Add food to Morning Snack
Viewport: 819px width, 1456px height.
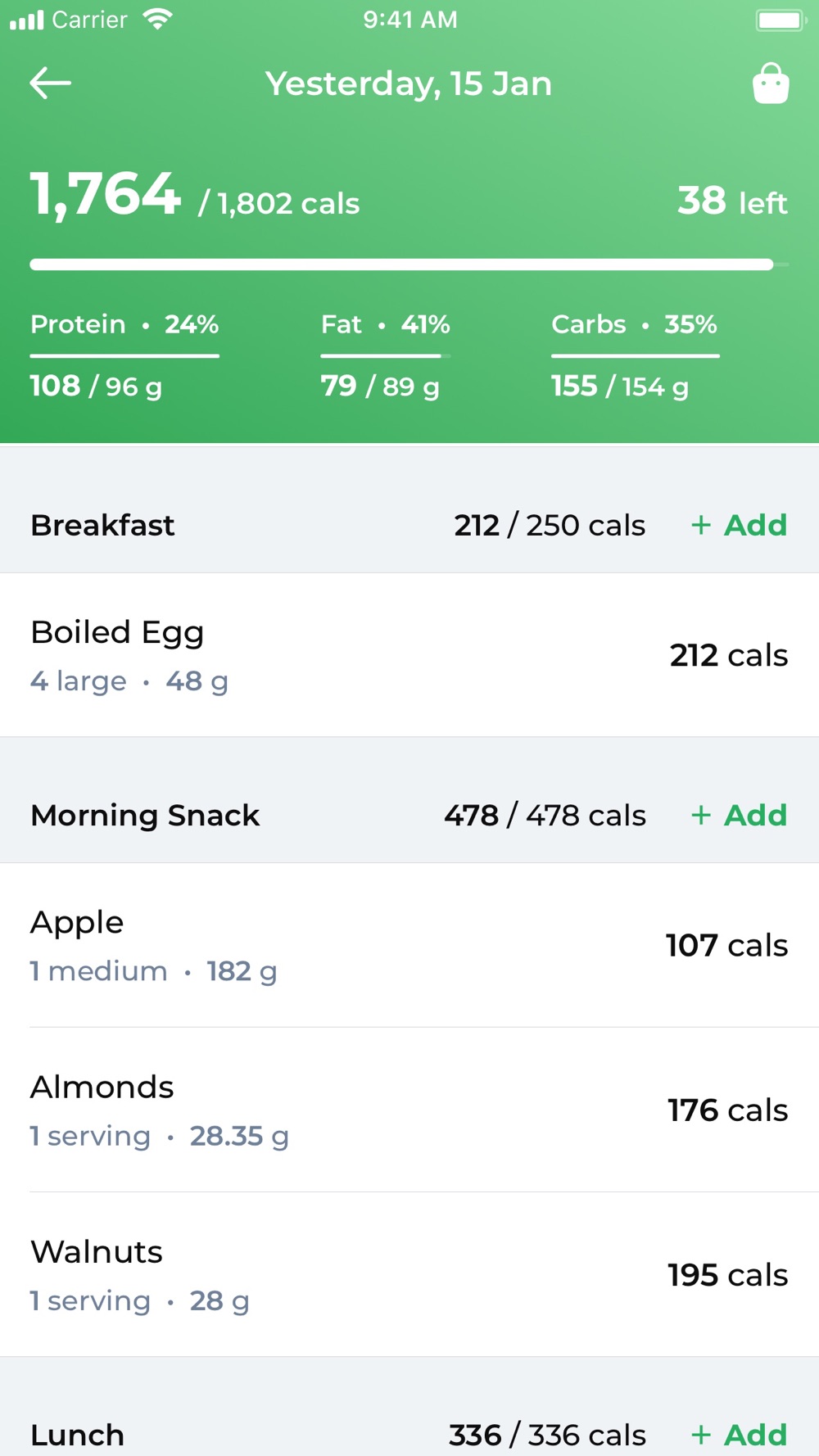(x=739, y=815)
